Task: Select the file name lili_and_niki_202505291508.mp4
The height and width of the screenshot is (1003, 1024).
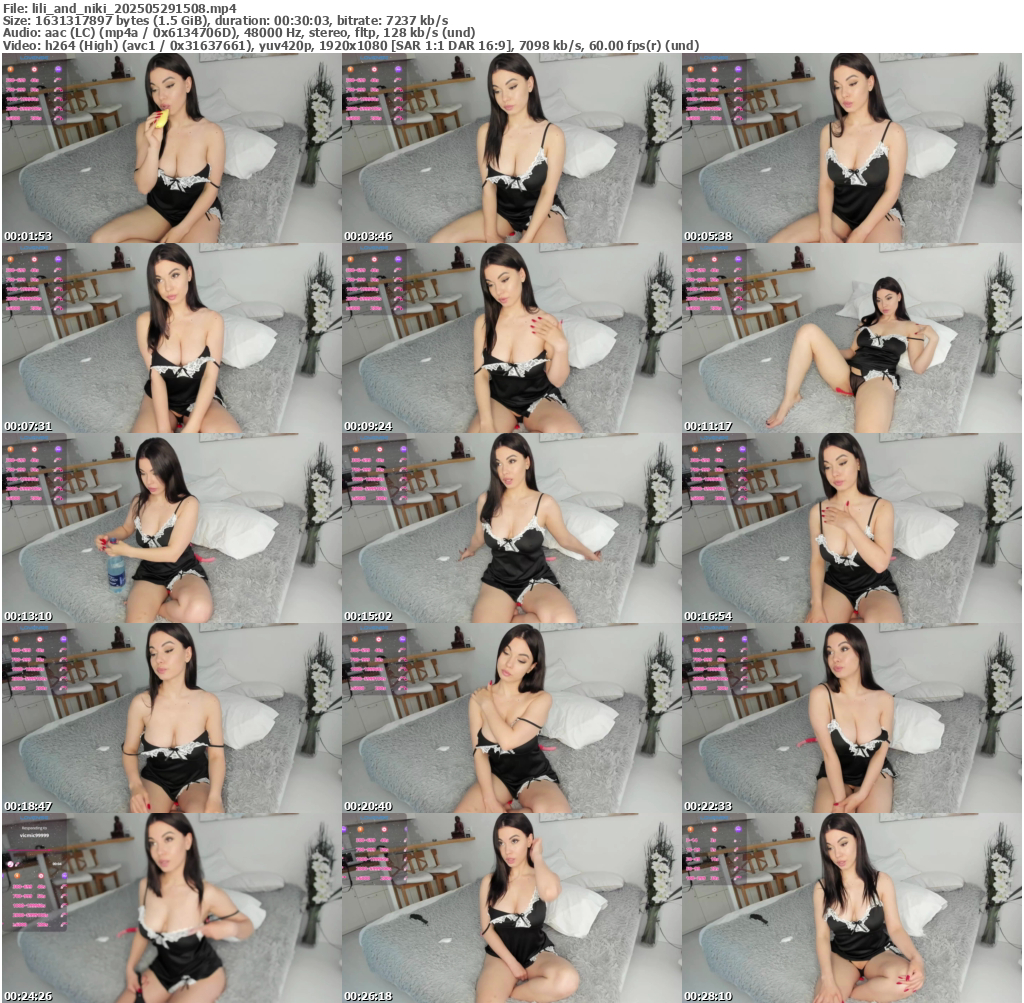Action: (134, 8)
